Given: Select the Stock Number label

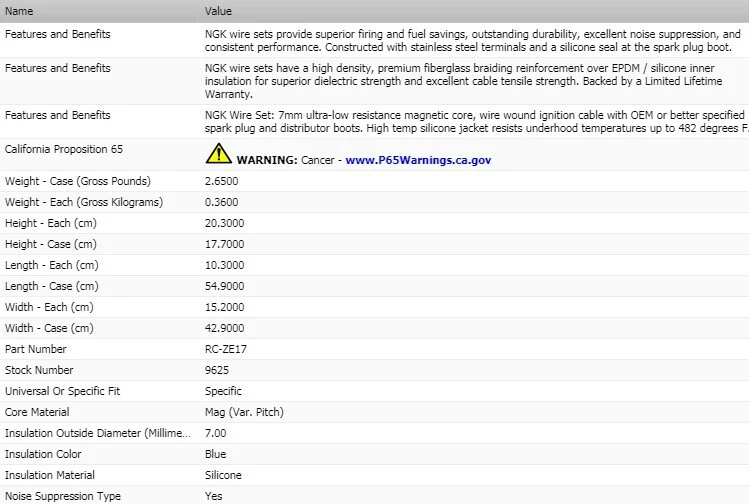Looking at the screenshot, I should 39,370.
